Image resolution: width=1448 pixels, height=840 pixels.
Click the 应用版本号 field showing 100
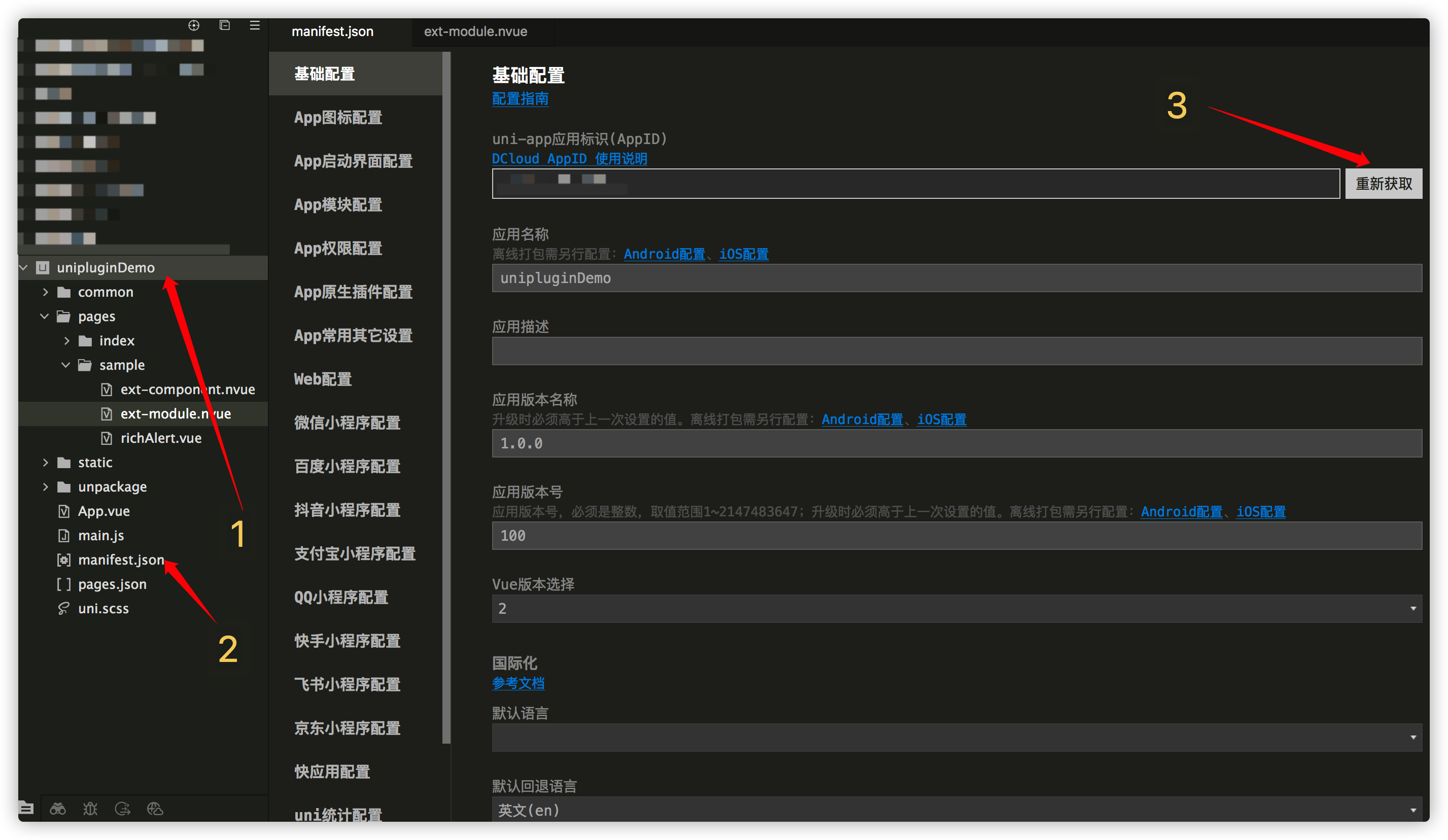(957, 536)
